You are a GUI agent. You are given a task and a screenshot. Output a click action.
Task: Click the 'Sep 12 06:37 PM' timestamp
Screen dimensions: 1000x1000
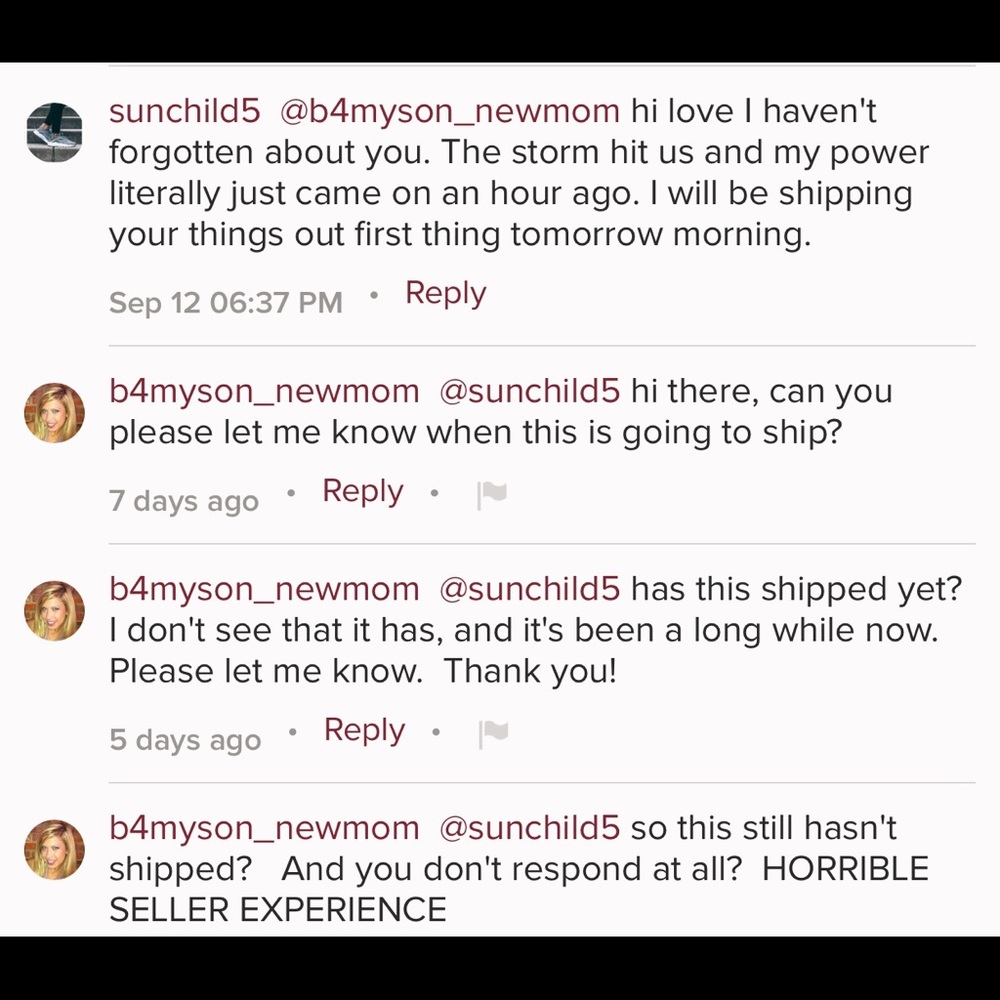pyautogui.click(x=226, y=302)
